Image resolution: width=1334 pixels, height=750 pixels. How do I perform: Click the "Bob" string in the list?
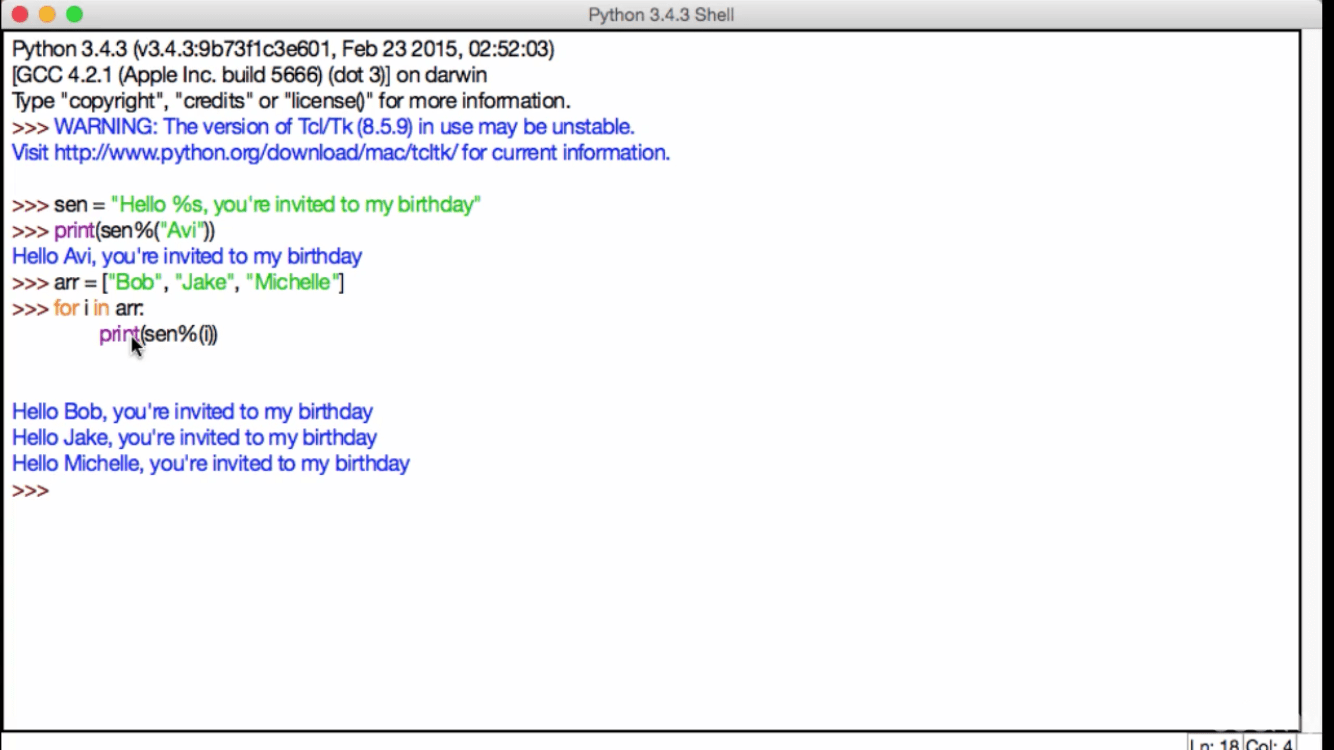(135, 282)
